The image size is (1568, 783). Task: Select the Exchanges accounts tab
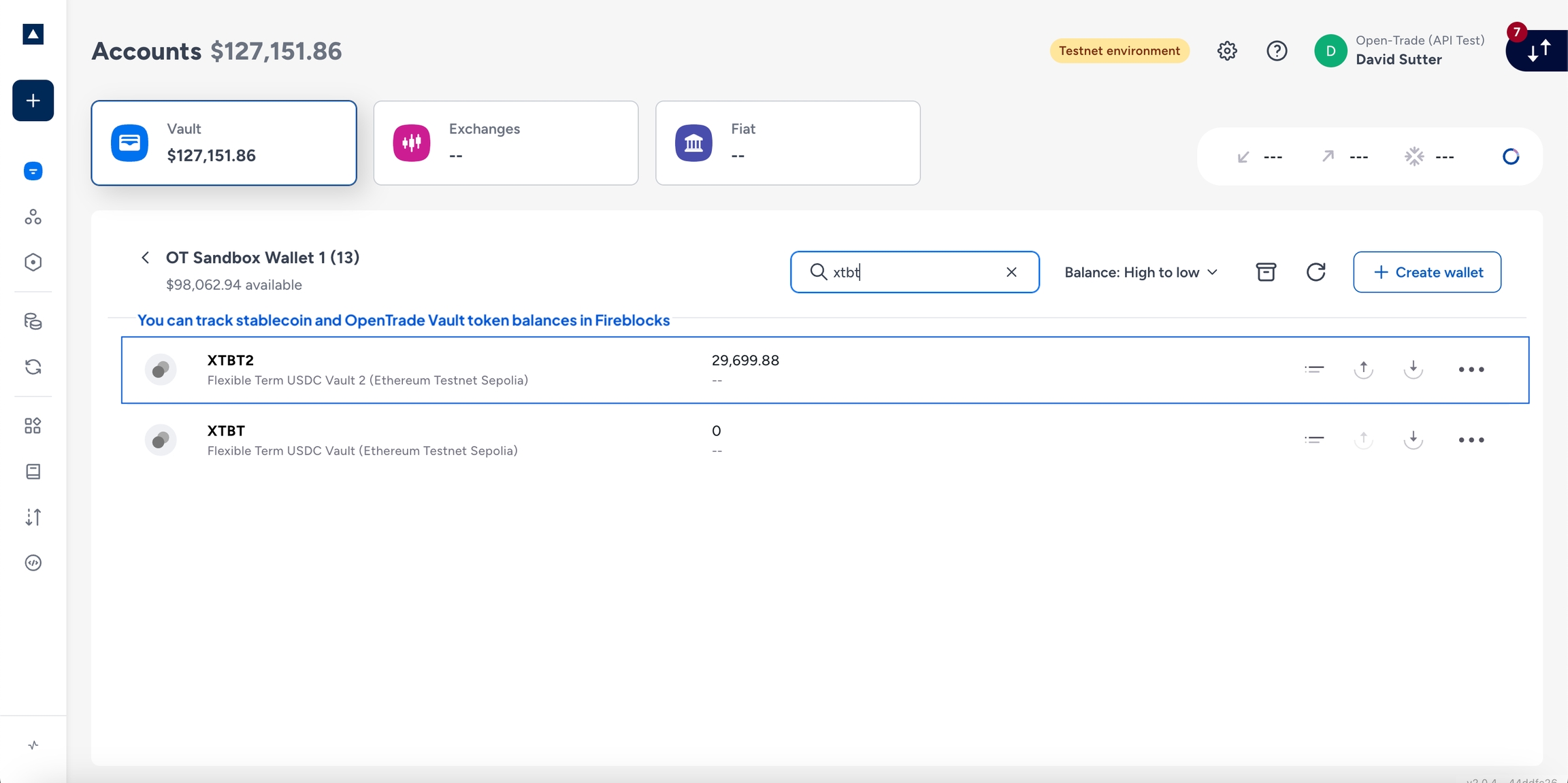point(506,143)
